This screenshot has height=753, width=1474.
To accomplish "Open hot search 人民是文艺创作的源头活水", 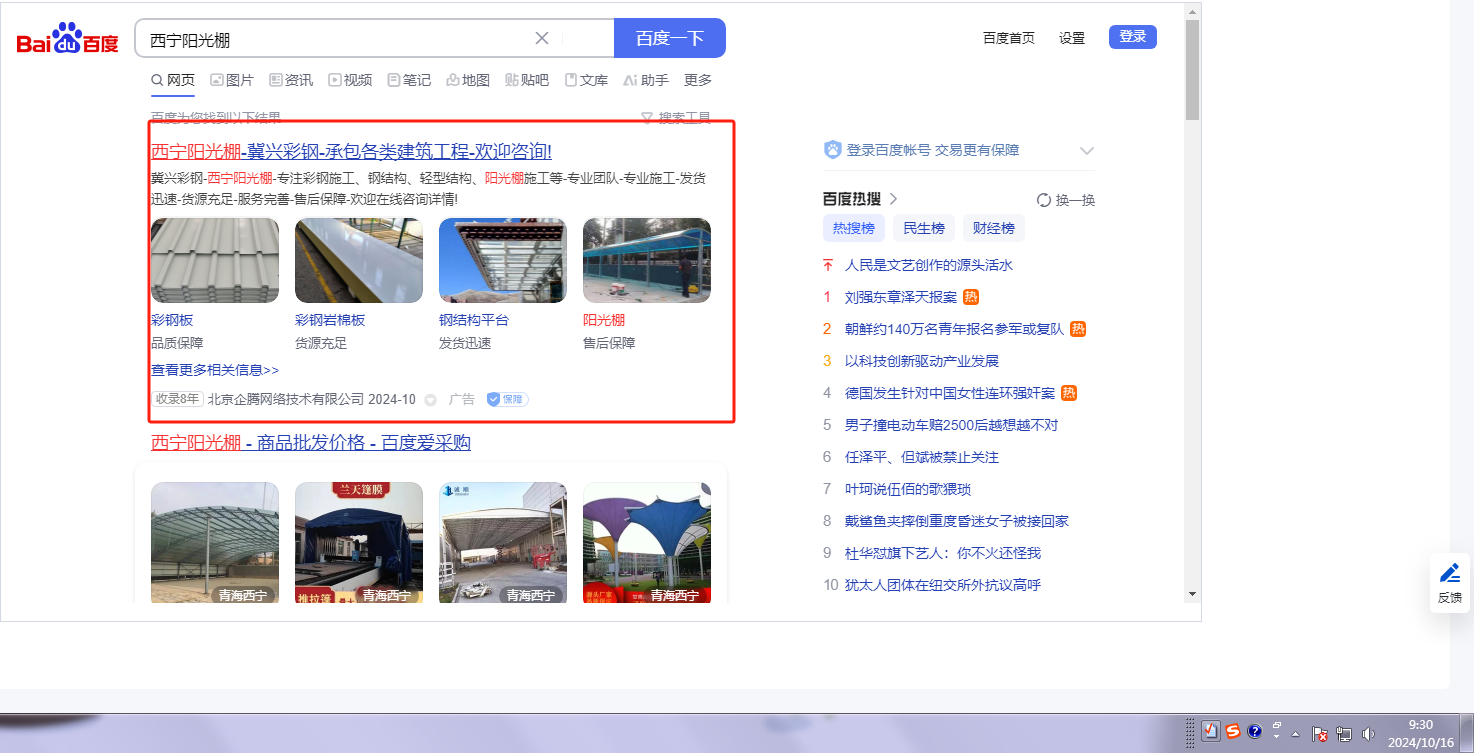I will point(929,265).
